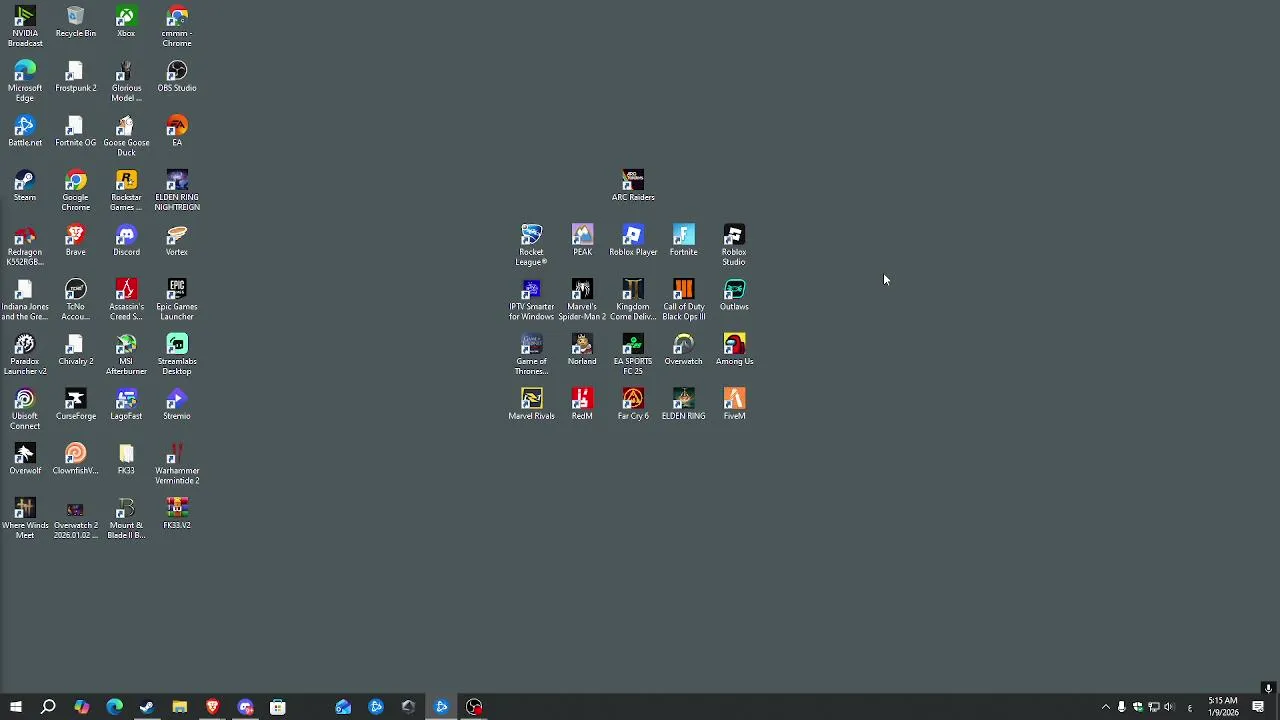This screenshot has height=720, width=1280.
Task: Select the Stremio desktop icon
Action: tap(177, 405)
